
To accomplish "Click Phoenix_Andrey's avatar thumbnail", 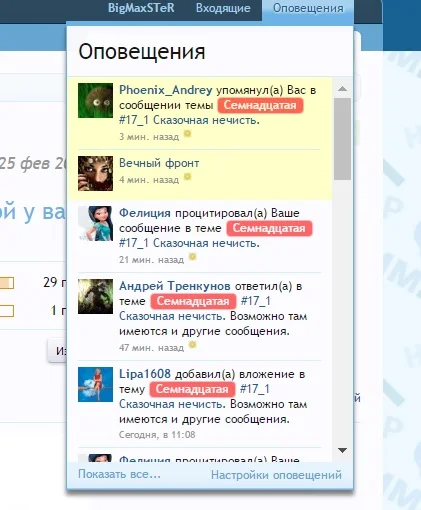I will click(x=95, y=100).
